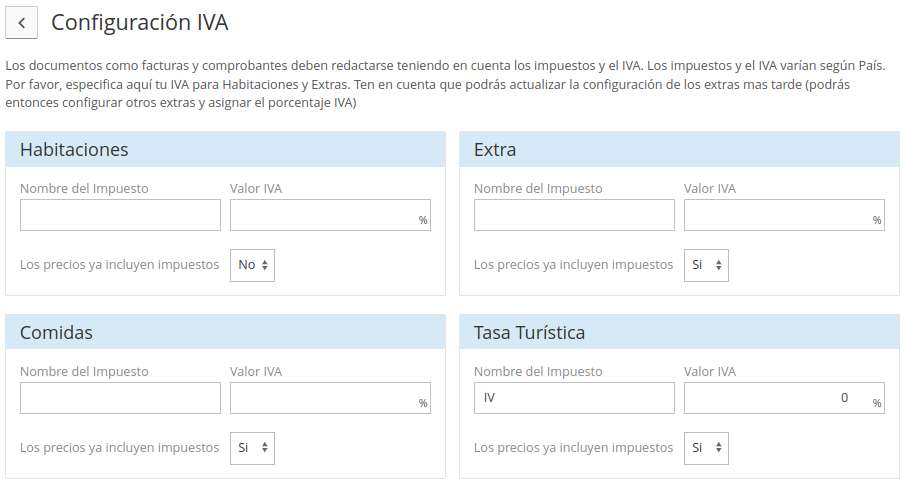Click the Configuración IVA page title
Viewport: 906px width, 485px height.
[x=140, y=23]
